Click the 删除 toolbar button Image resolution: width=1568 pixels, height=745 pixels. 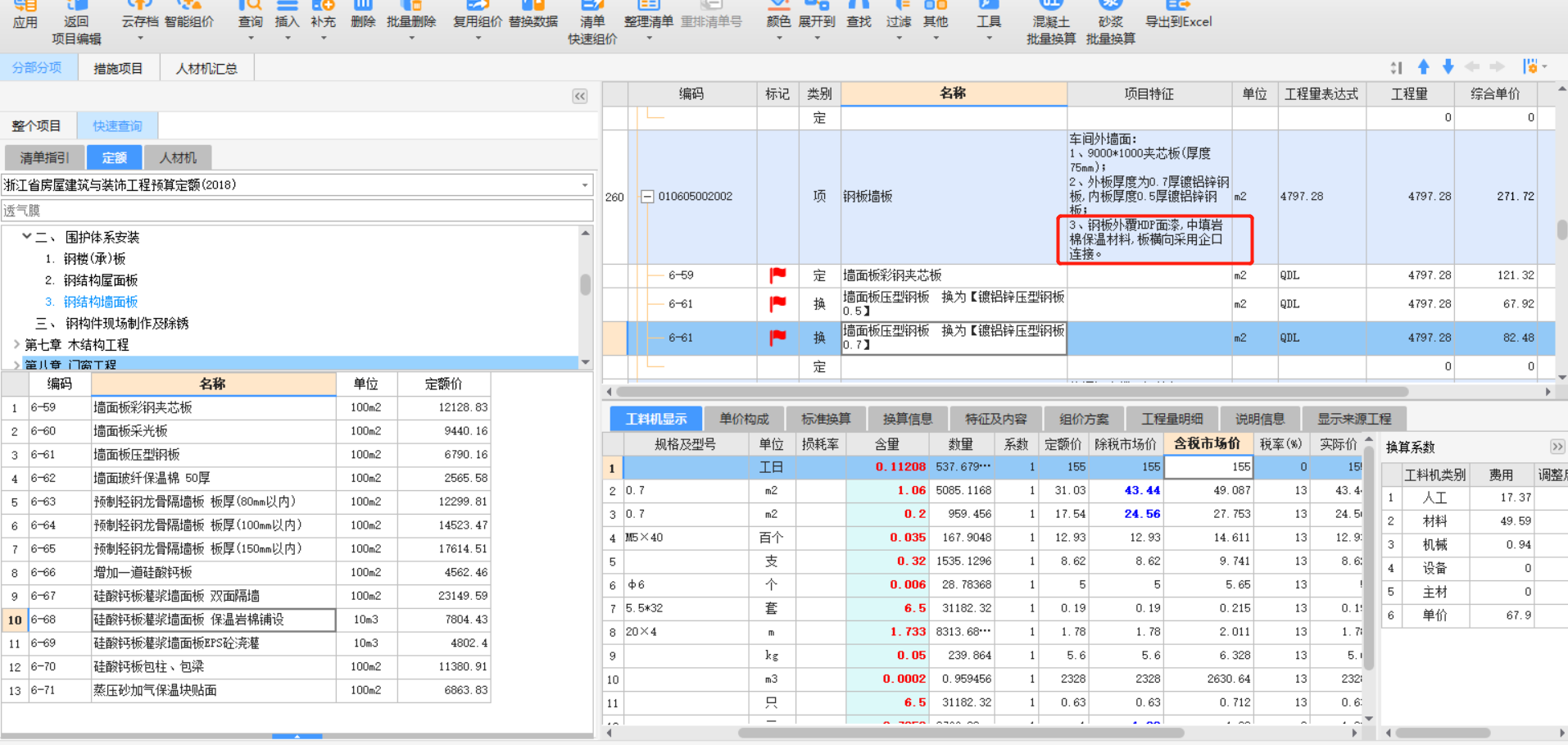pos(363,15)
